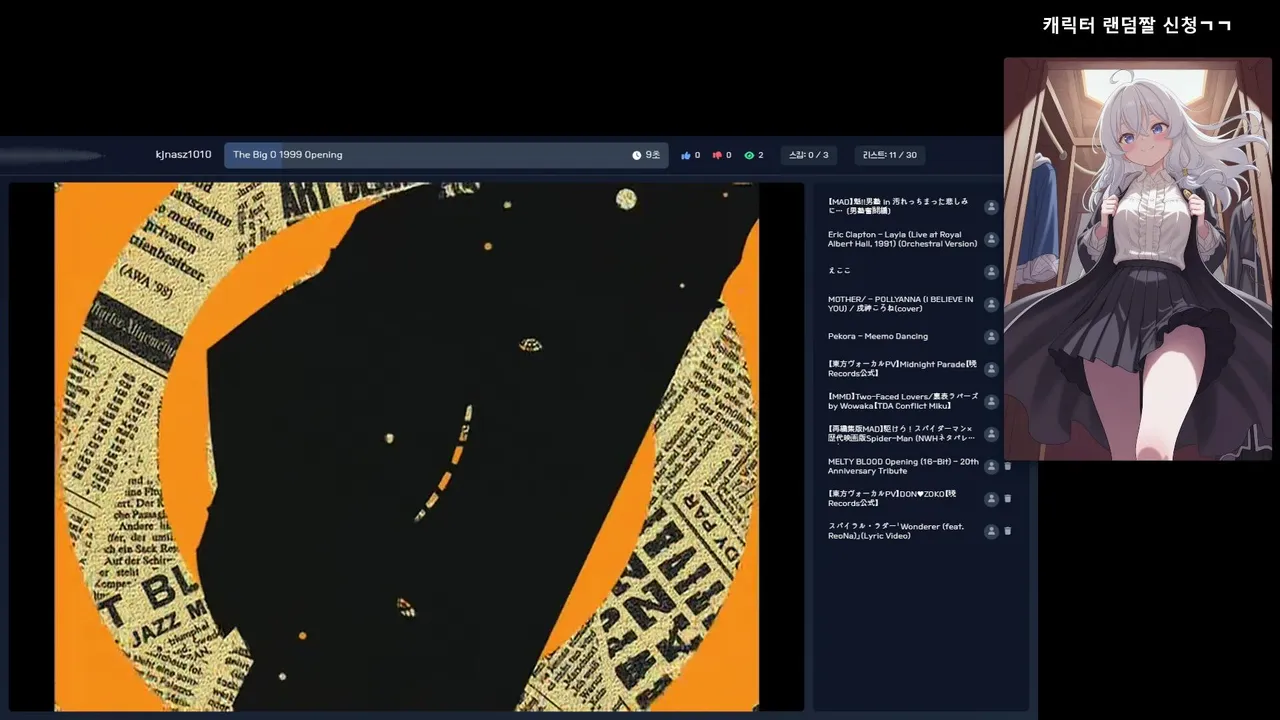
Task: Click user avatar on Pekora - Meemo Dancing row
Action: point(991,337)
